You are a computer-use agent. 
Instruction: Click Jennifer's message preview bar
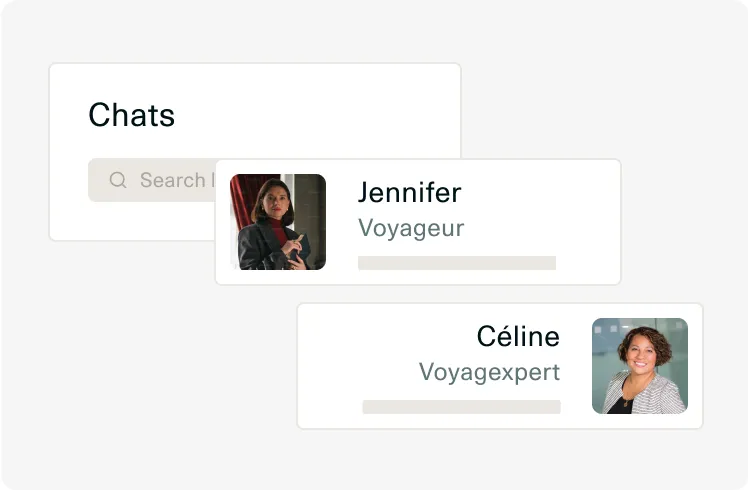[x=456, y=263]
